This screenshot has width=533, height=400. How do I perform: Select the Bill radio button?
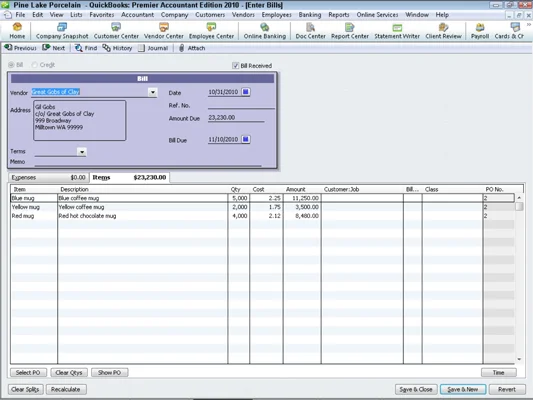click(11, 65)
